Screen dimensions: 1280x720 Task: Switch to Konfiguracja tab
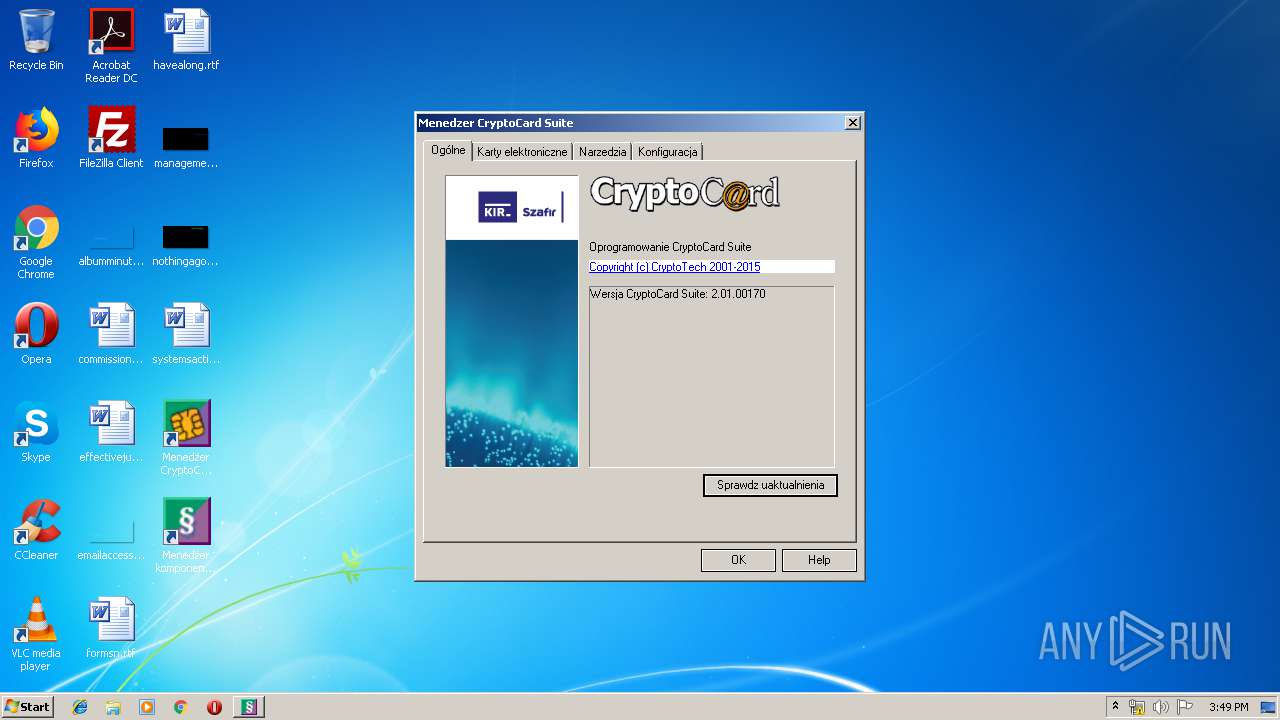click(x=667, y=152)
